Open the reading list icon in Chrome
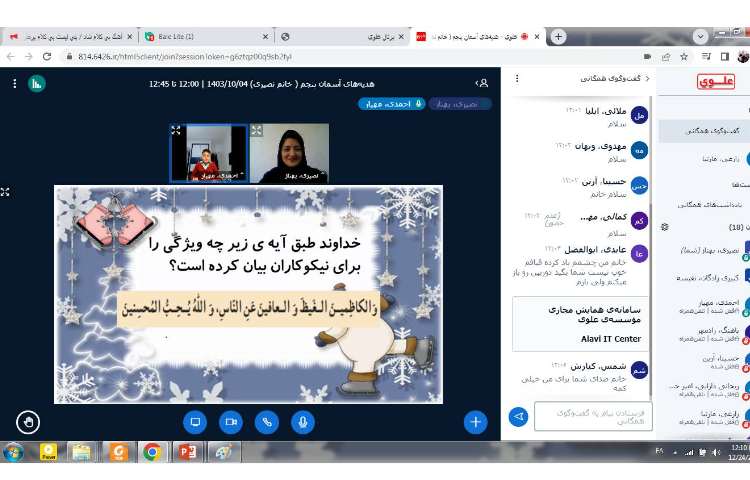 [x=706, y=56]
